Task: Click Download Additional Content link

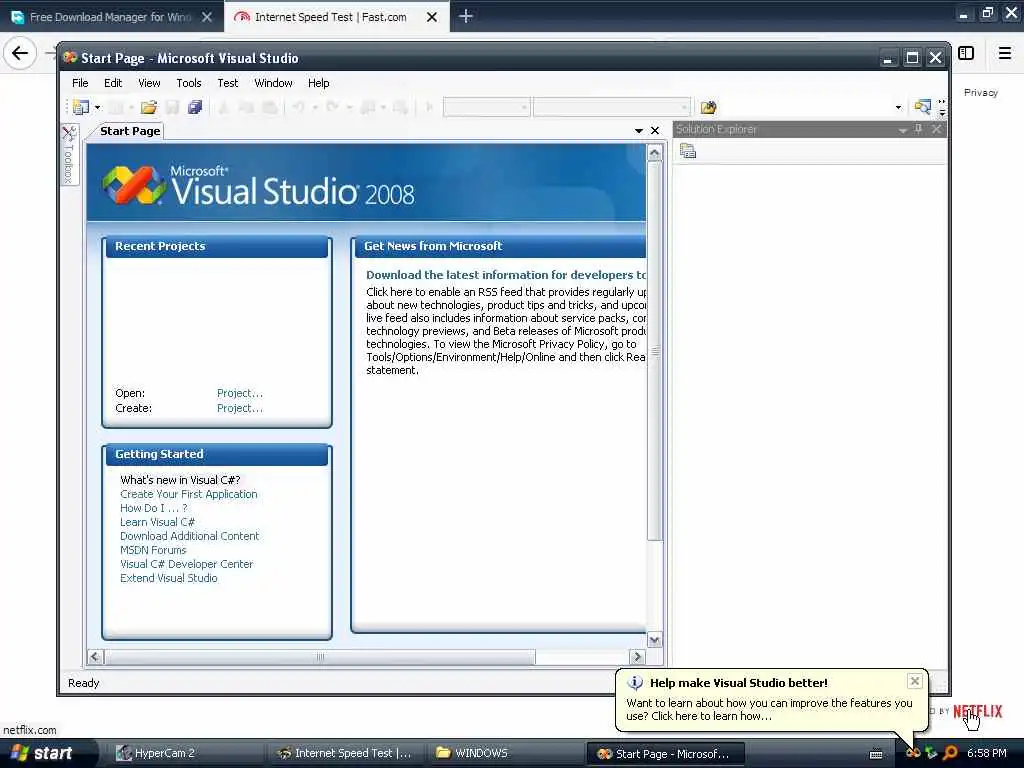Action: click(189, 536)
